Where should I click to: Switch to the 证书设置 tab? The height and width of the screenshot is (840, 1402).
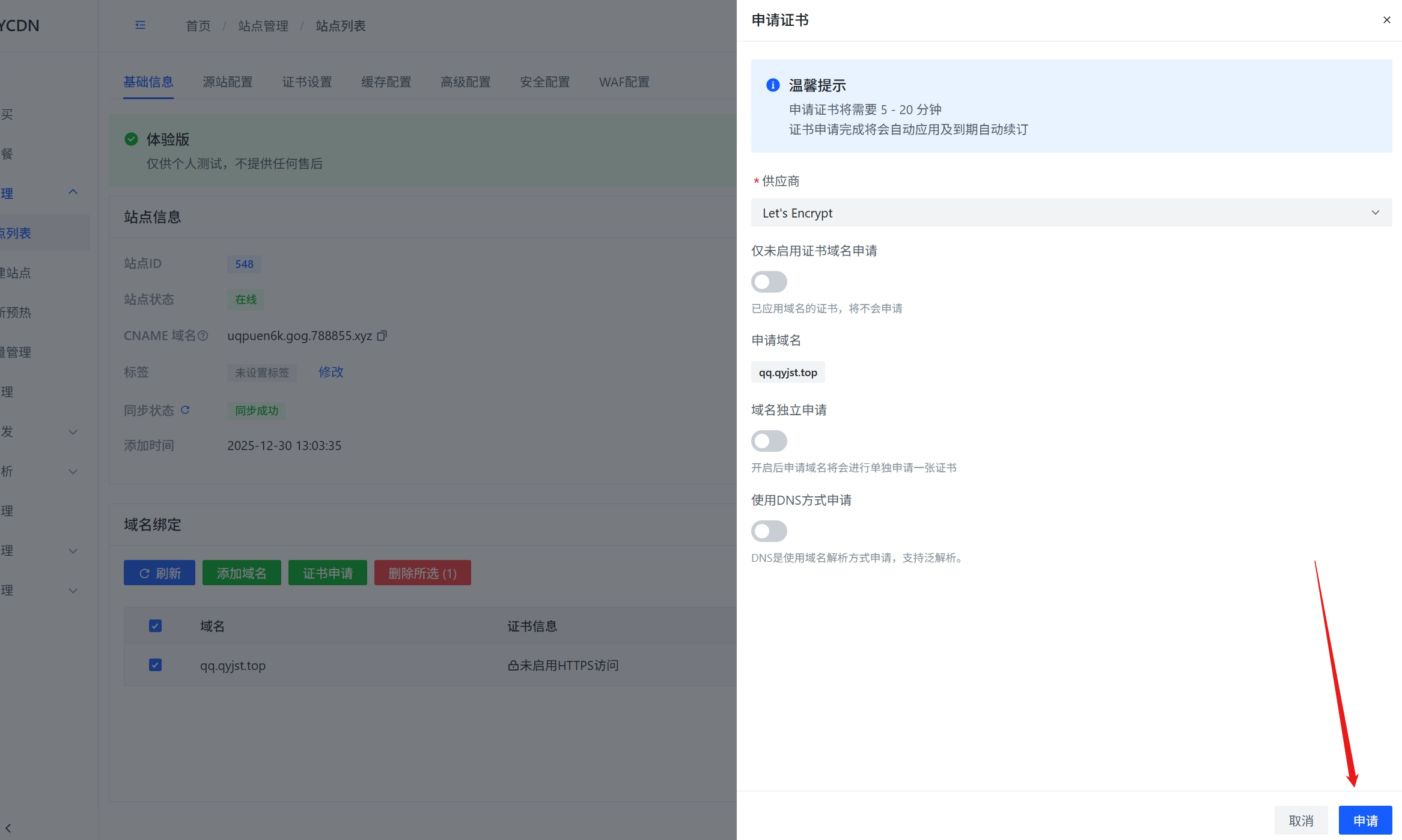coord(306,82)
